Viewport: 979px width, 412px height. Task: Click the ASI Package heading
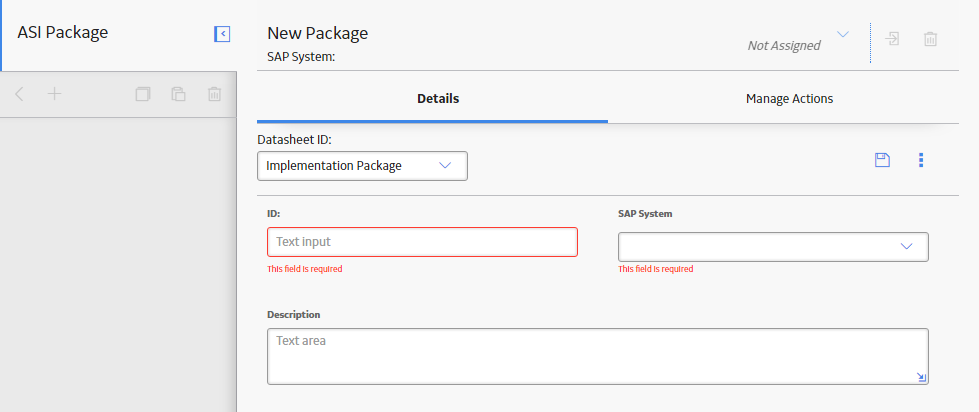click(62, 32)
